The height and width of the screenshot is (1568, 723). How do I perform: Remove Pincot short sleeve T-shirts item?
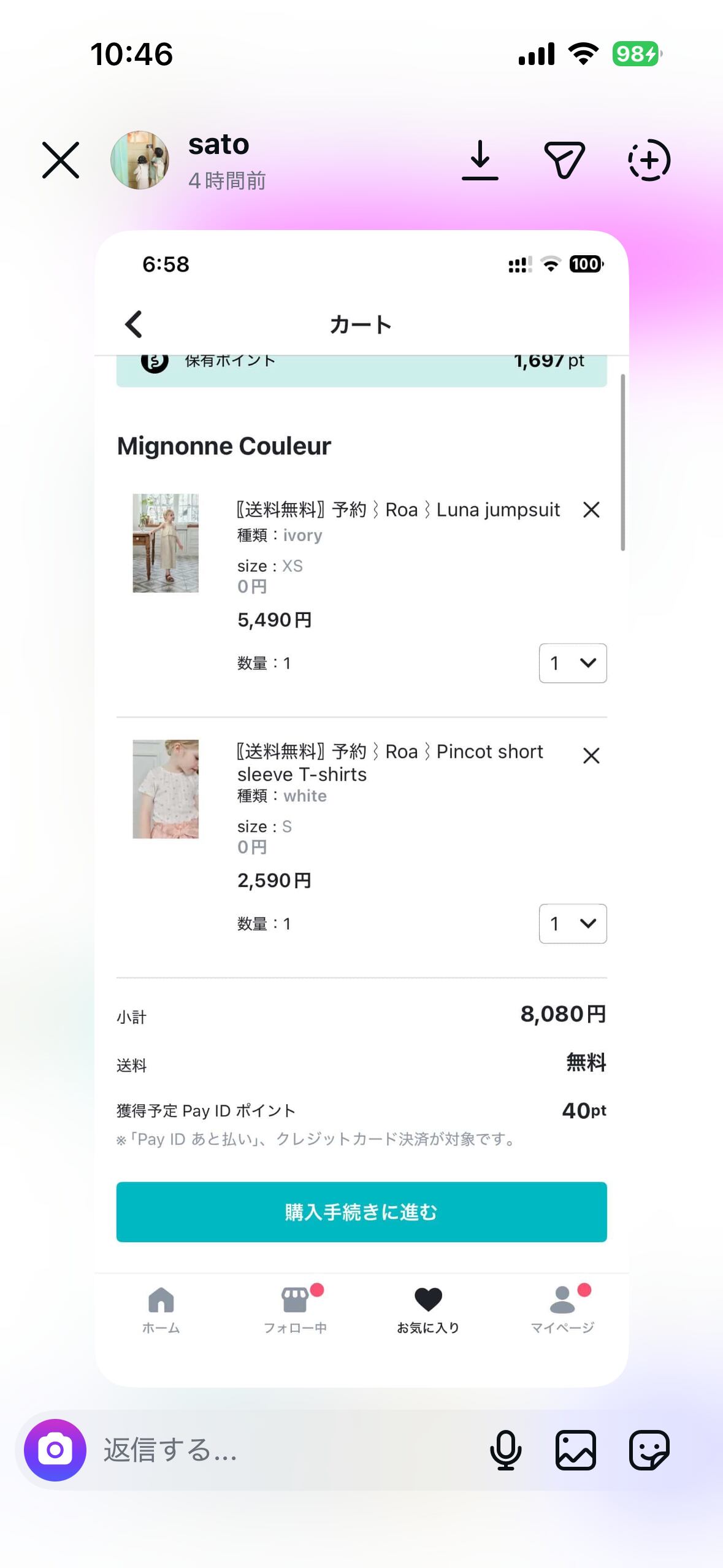click(x=591, y=756)
